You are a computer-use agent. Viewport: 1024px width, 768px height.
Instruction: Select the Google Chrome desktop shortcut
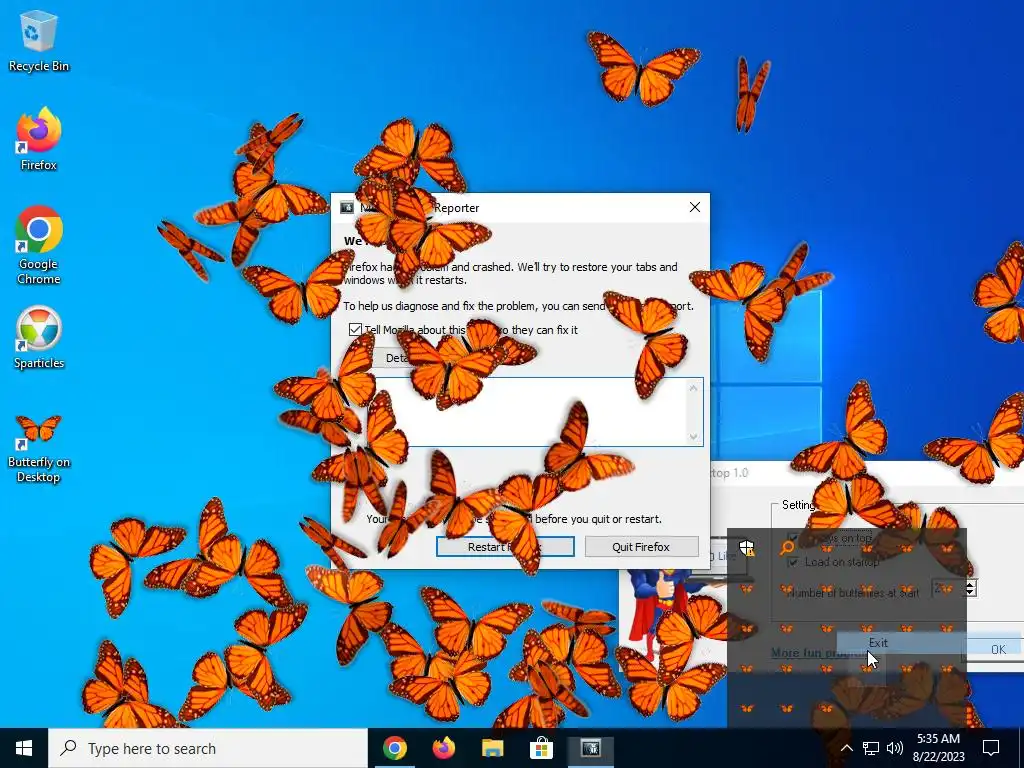pos(39,246)
